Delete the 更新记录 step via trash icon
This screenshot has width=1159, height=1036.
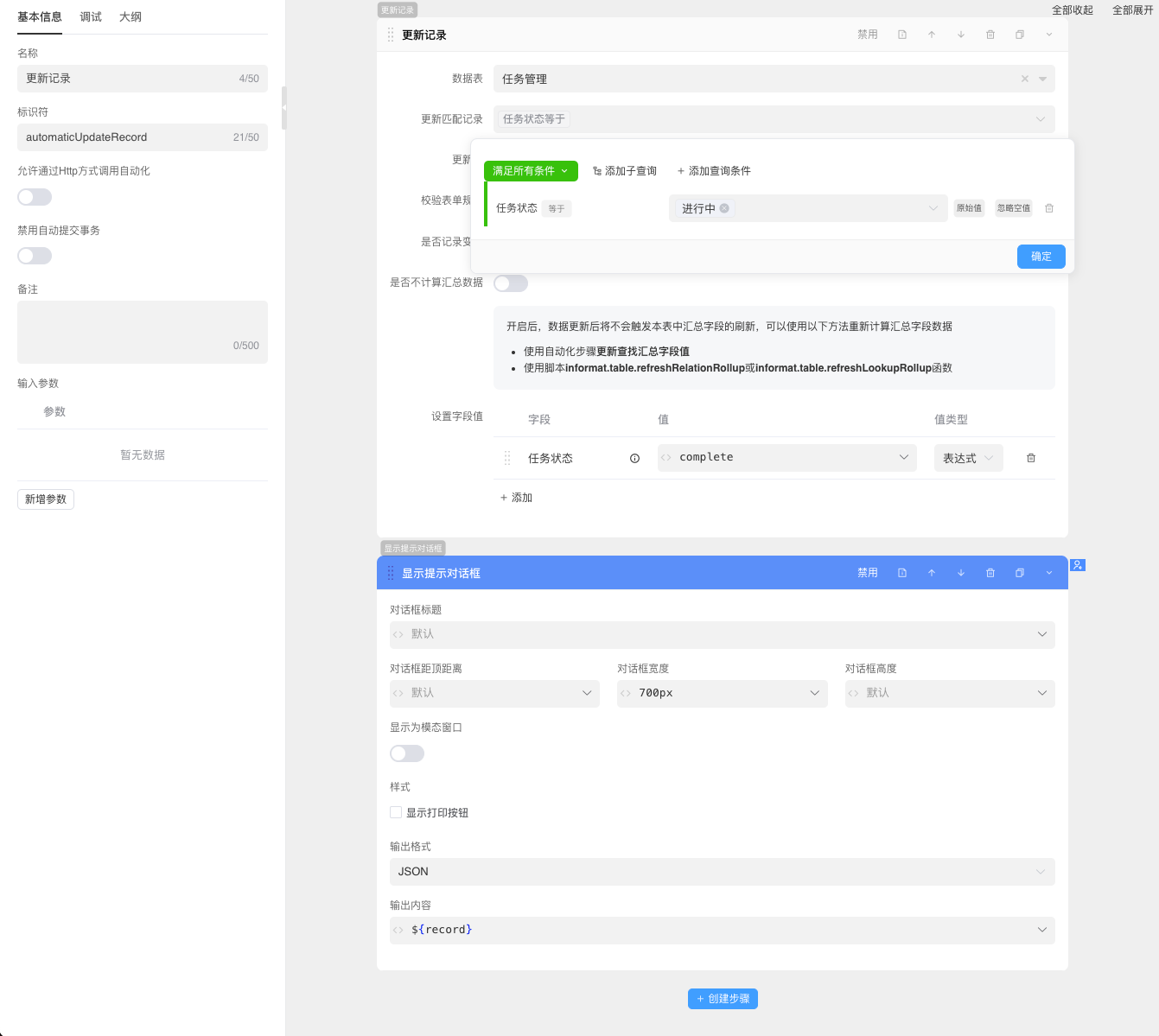[990, 35]
